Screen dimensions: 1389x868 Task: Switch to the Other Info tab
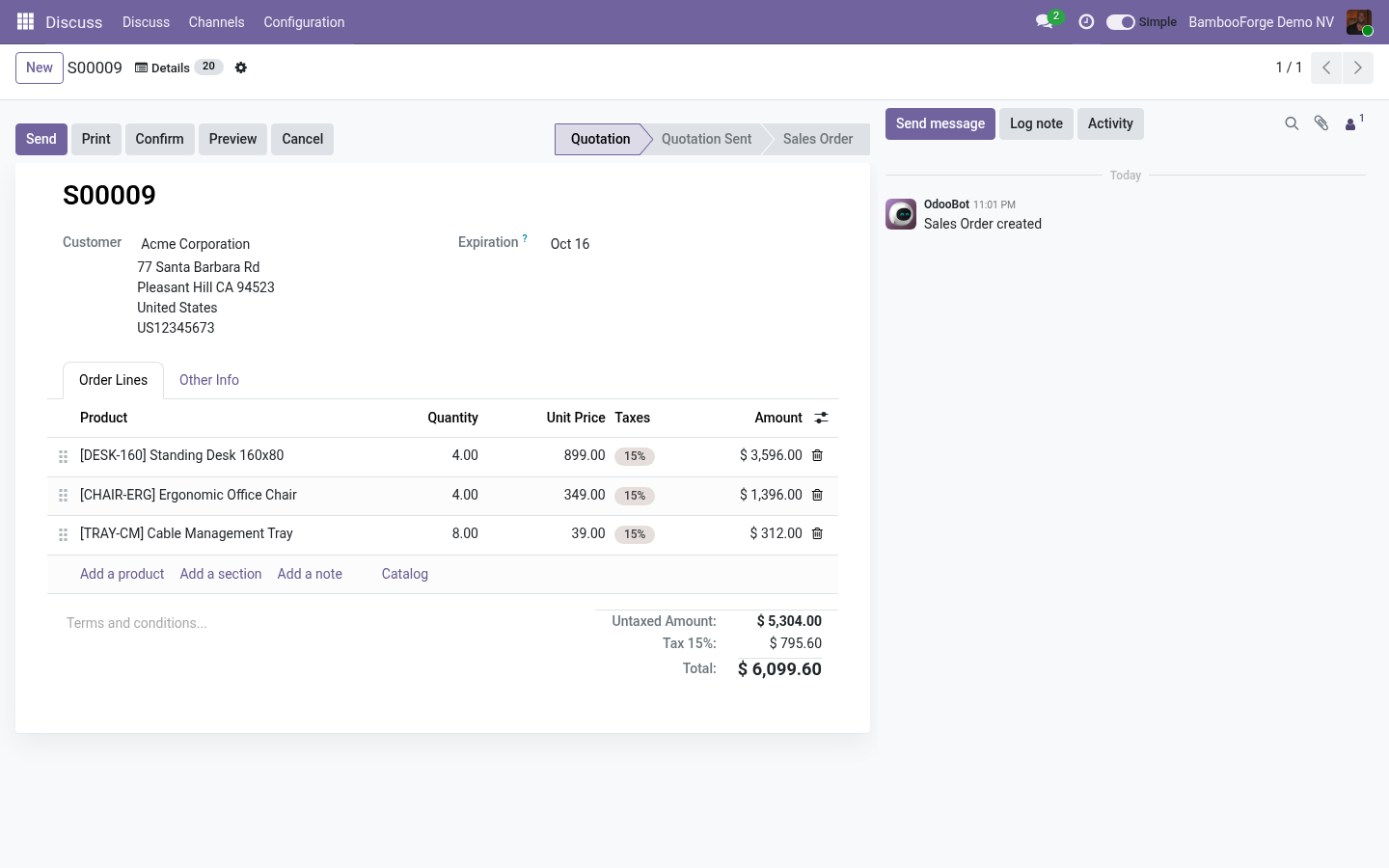(209, 380)
